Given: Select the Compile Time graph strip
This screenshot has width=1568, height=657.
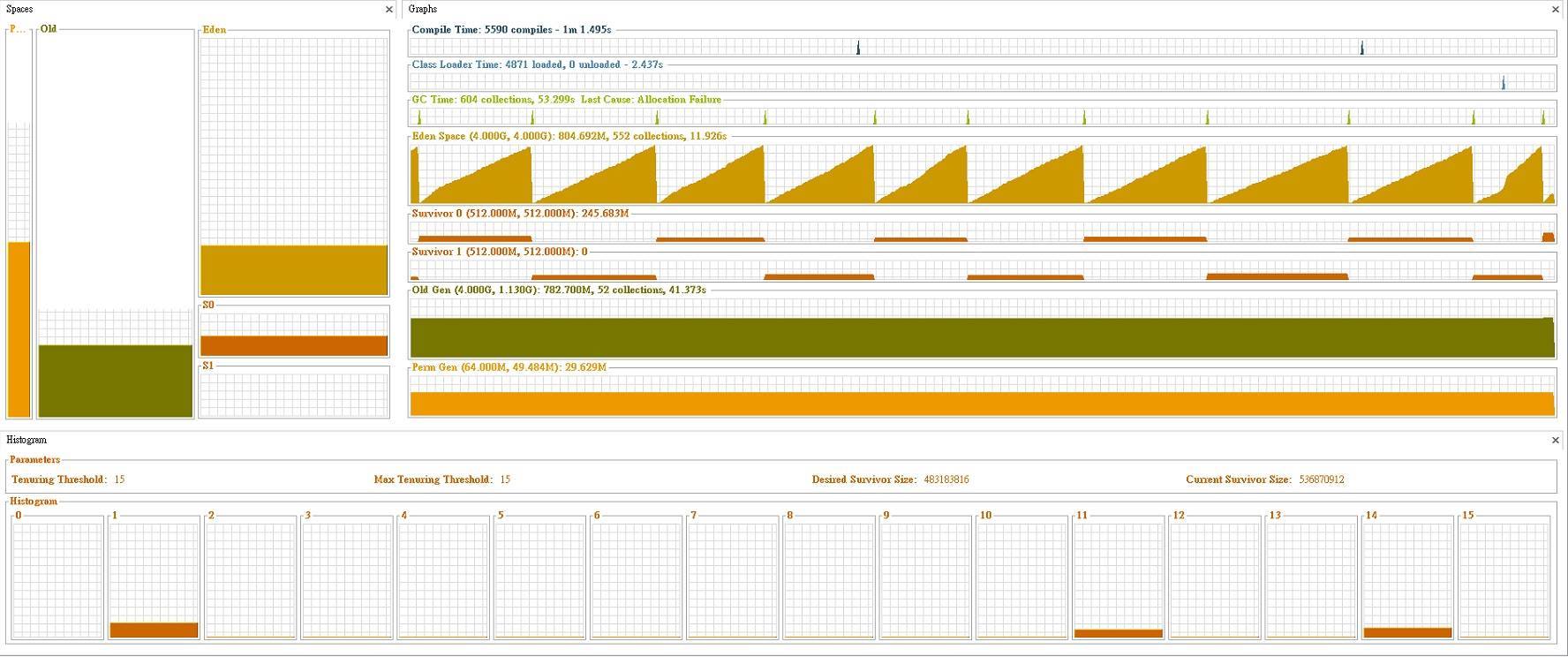Looking at the screenshot, I should coord(982,47).
